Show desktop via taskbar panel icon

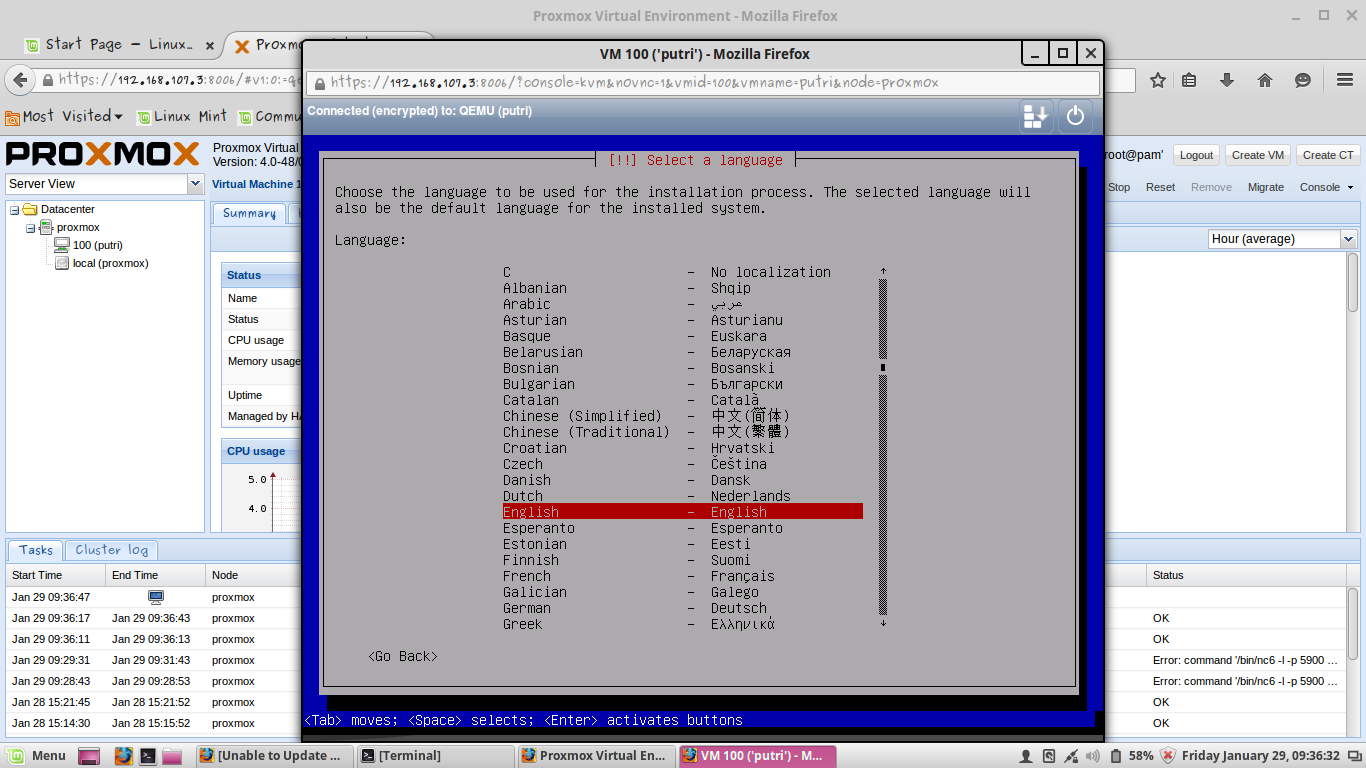point(89,756)
